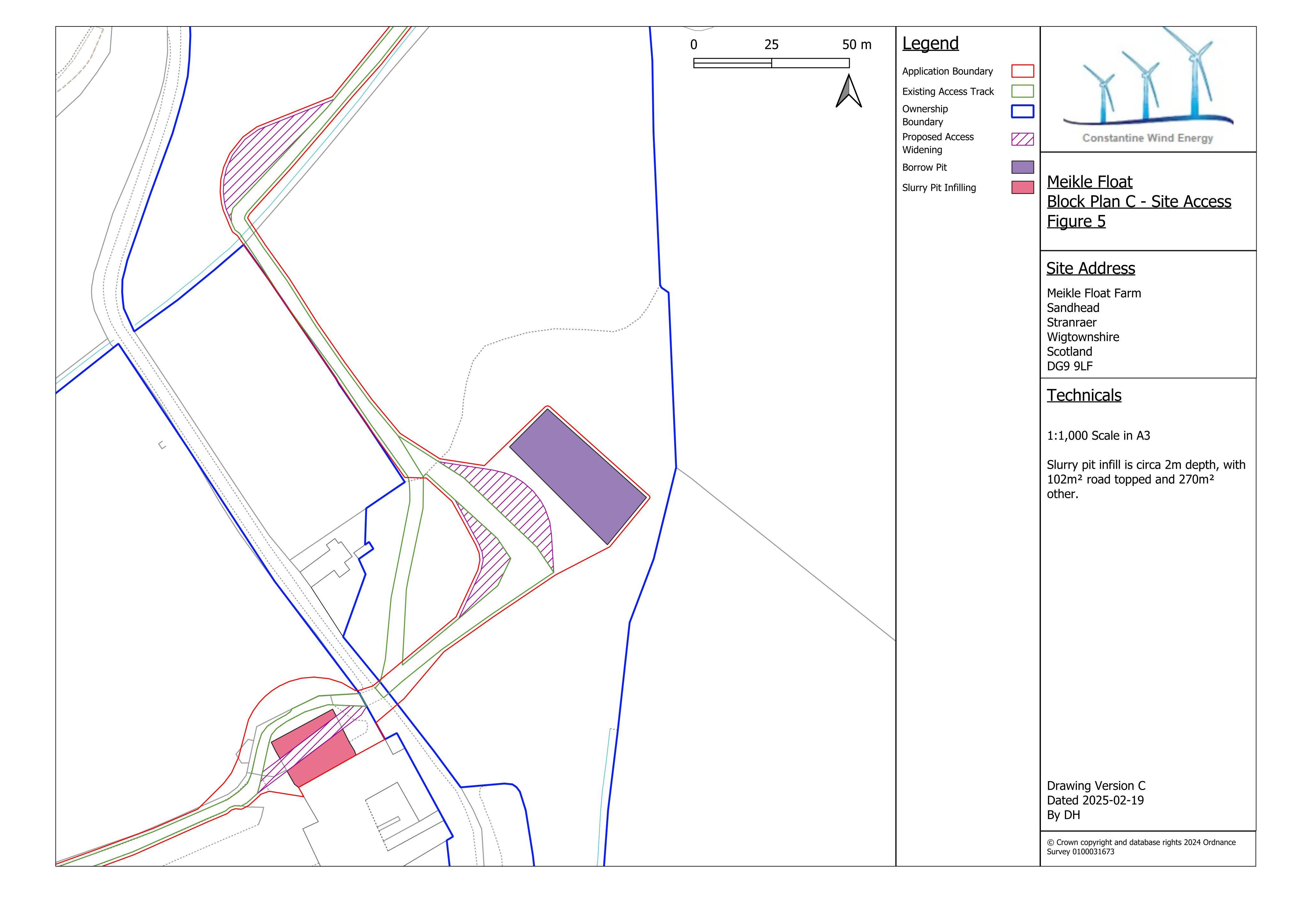Click the pink Slurry Pit Infilling legend swatch
Screen dimensions: 1307x924
click(x=1022, y=187)
